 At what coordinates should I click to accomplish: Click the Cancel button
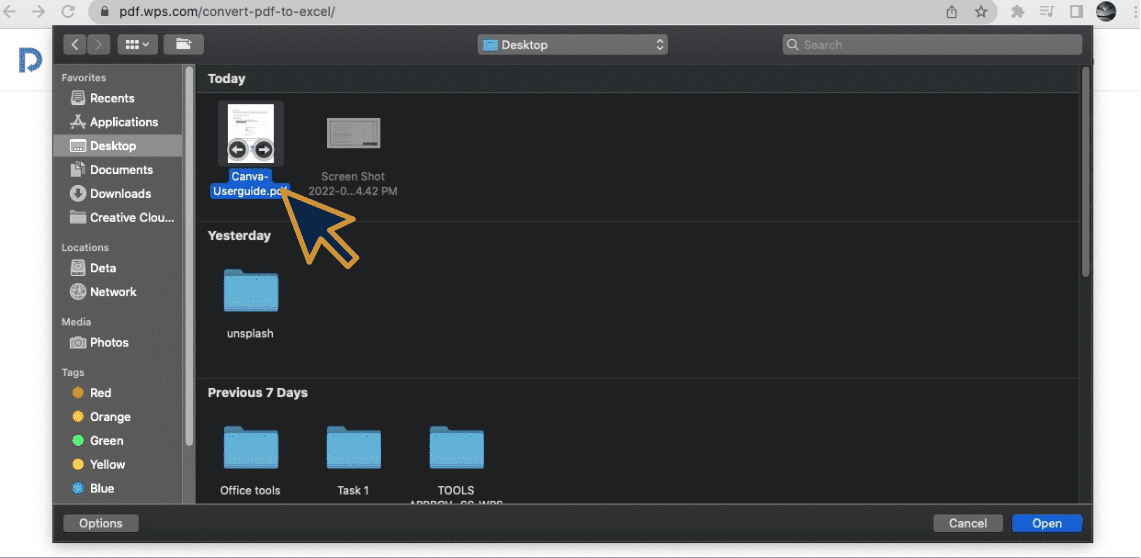click(967, 523)
